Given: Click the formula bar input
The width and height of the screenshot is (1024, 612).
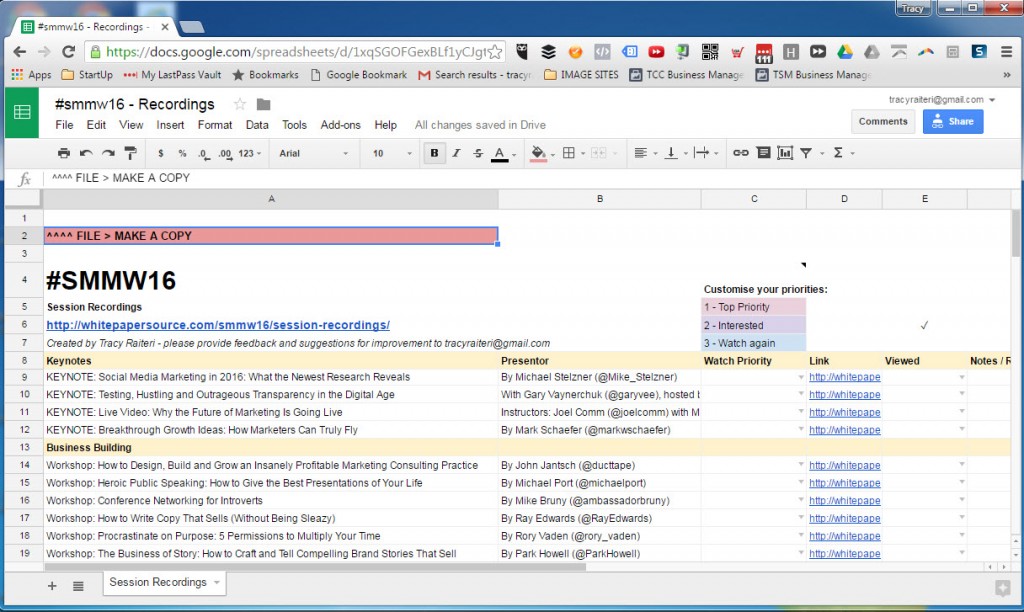Looking at the screenshot, I should [x=529, y=178].
